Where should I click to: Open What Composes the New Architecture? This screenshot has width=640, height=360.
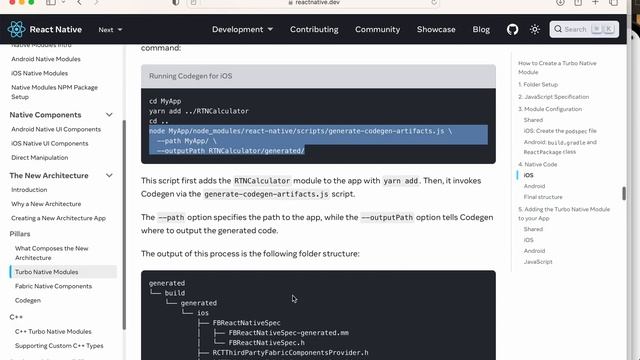(x=51, y=253)
